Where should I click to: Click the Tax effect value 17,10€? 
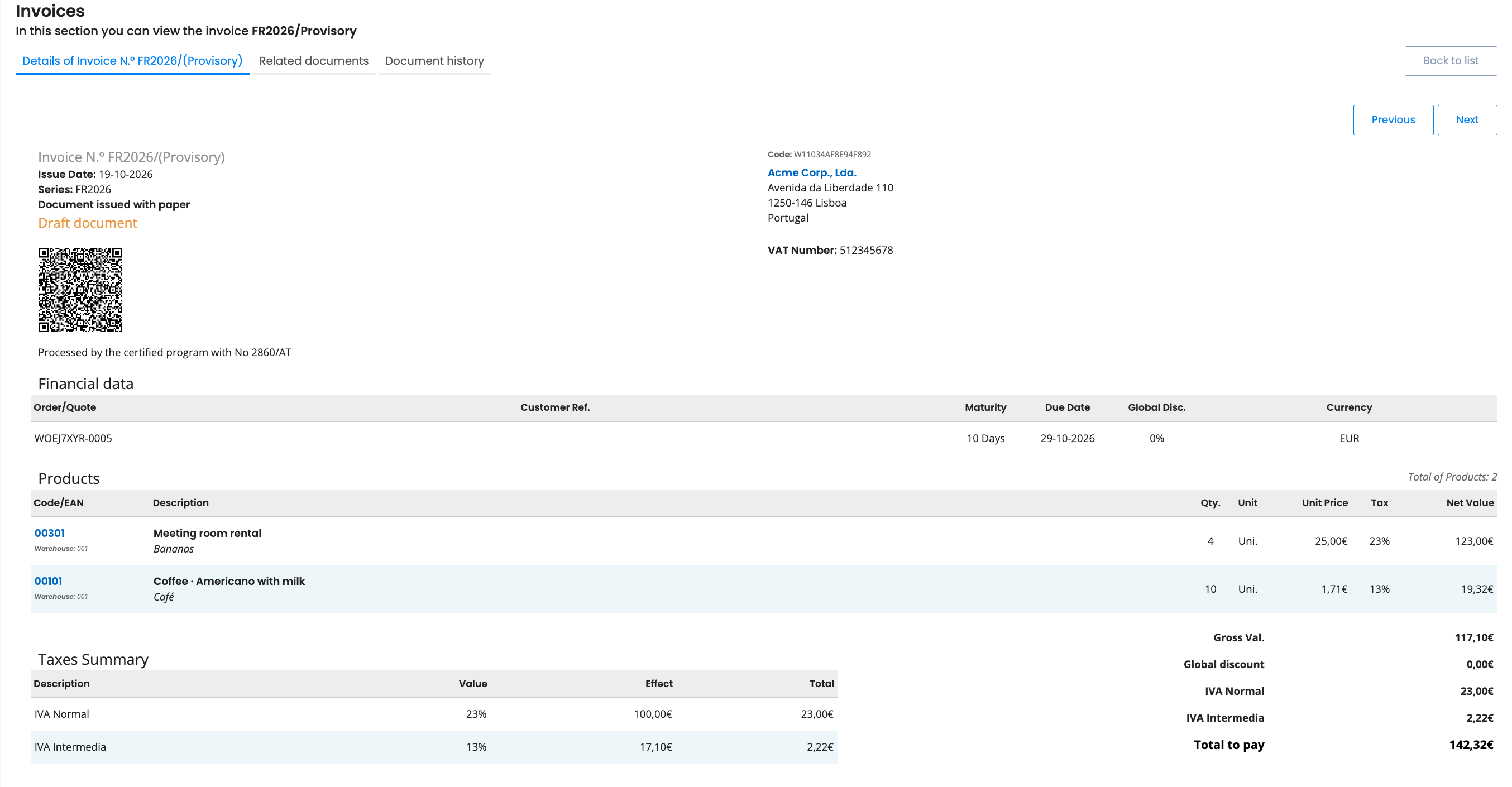tap(655, 747)
